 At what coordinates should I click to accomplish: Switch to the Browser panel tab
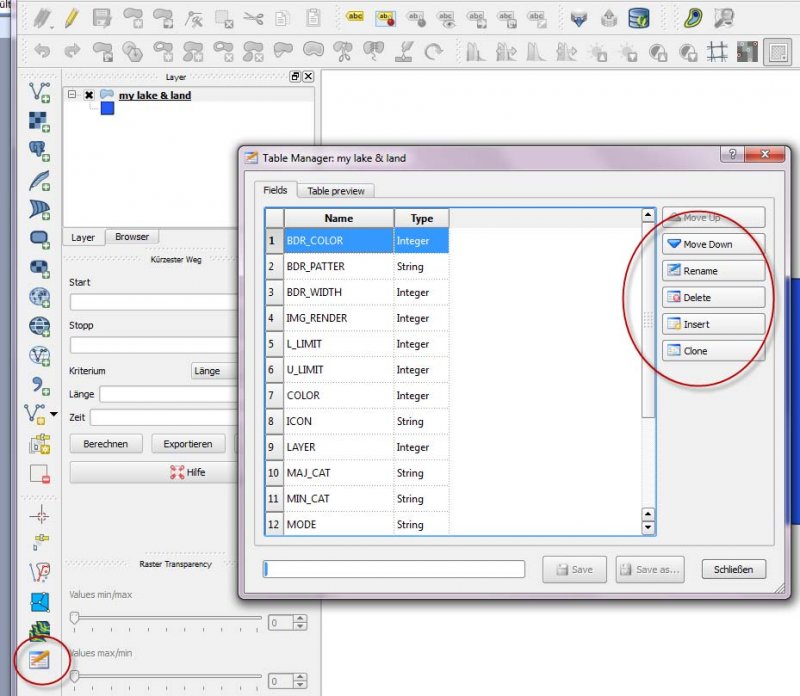click(x=131, y=237)
